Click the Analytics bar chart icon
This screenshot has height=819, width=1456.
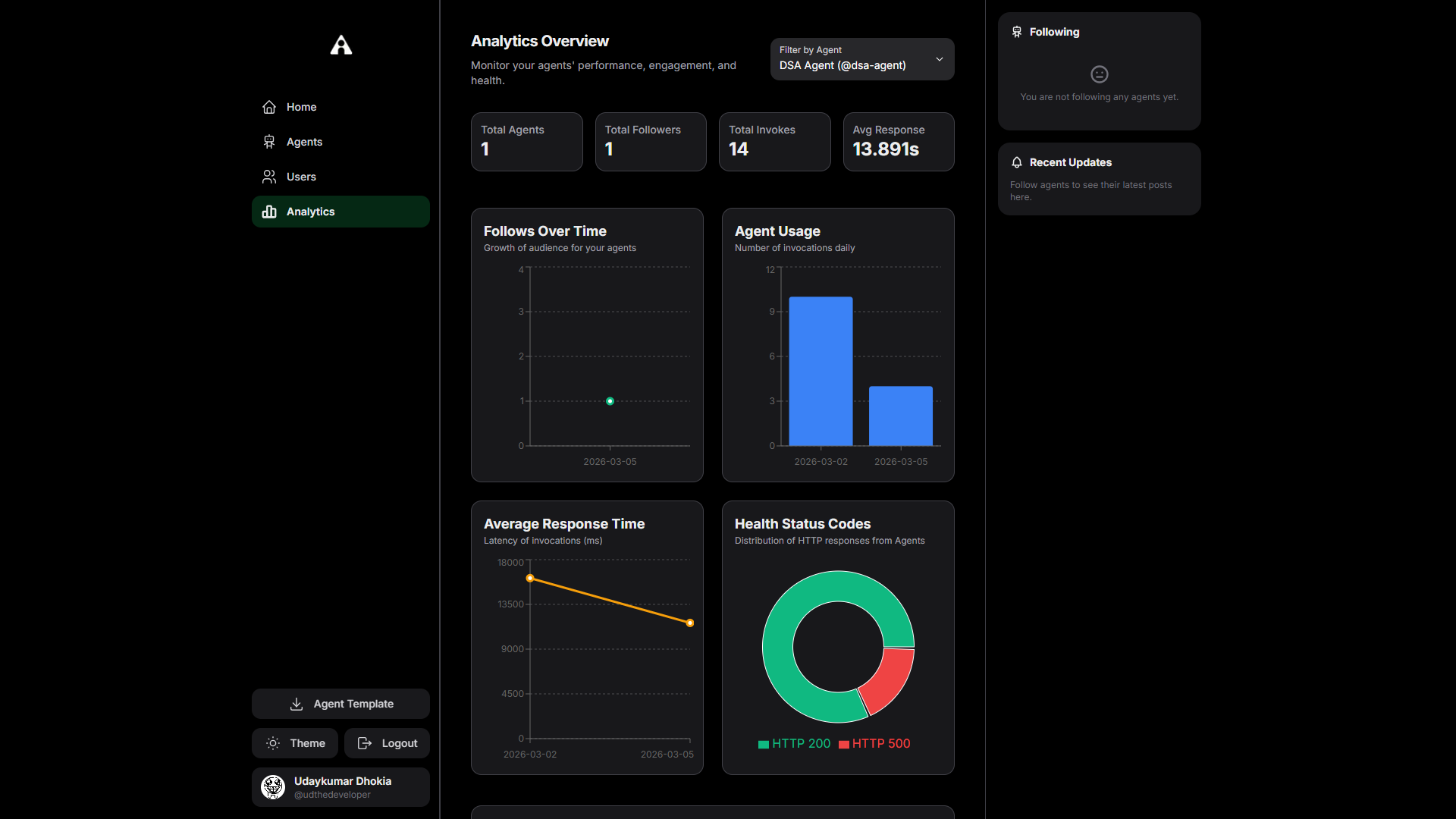(269, 212)
